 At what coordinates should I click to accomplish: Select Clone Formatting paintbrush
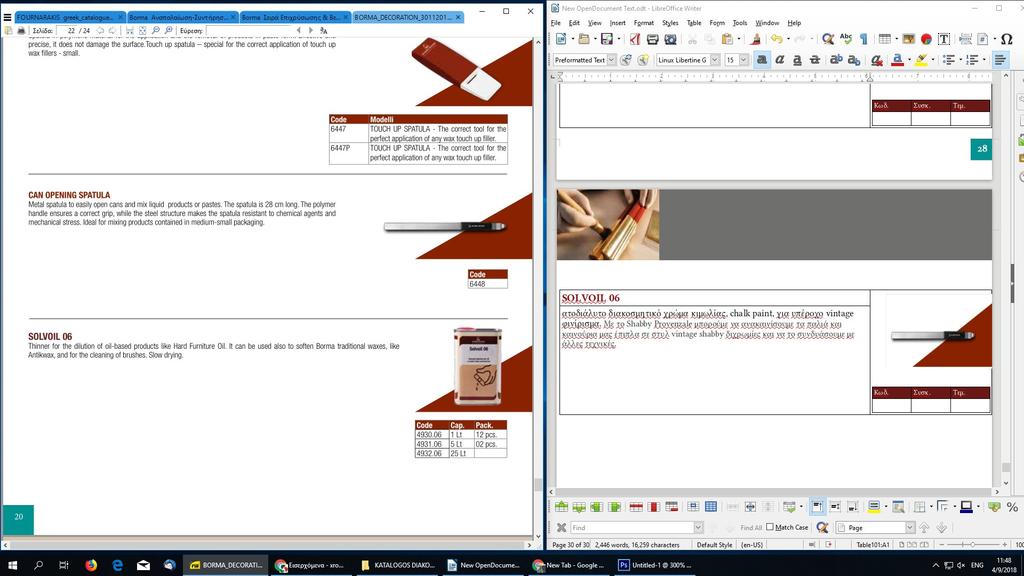coord(756,40)
